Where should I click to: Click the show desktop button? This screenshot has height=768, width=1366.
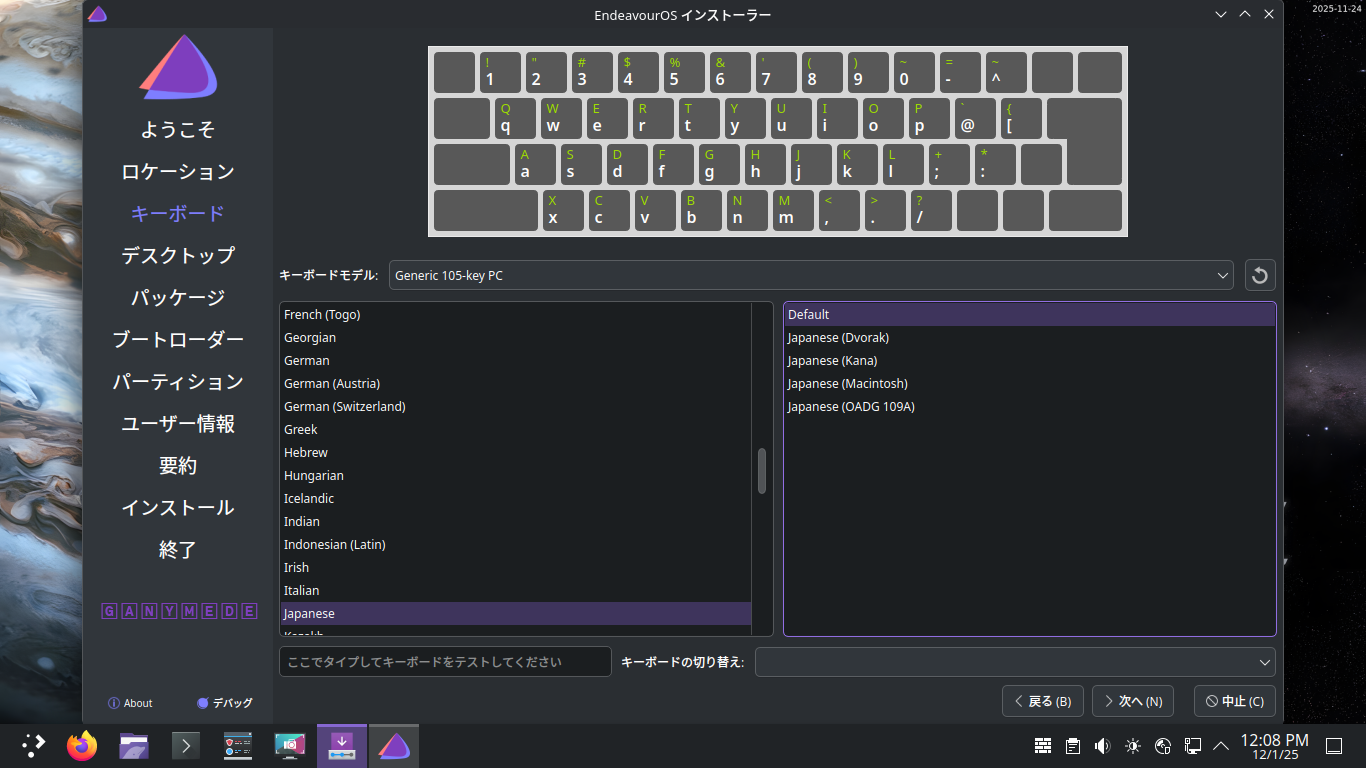[1333, 745]
